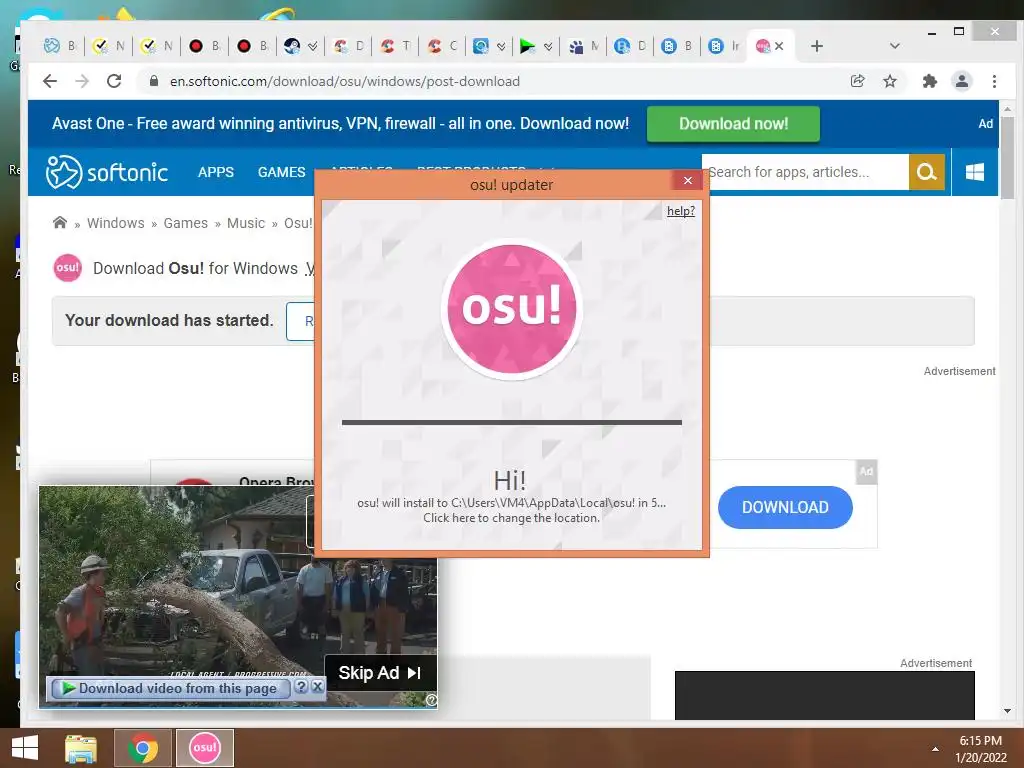This screenshot has width=1024, height=768.
Task: Open the Music breadcrumb link
Action: [x=246, y=223]
